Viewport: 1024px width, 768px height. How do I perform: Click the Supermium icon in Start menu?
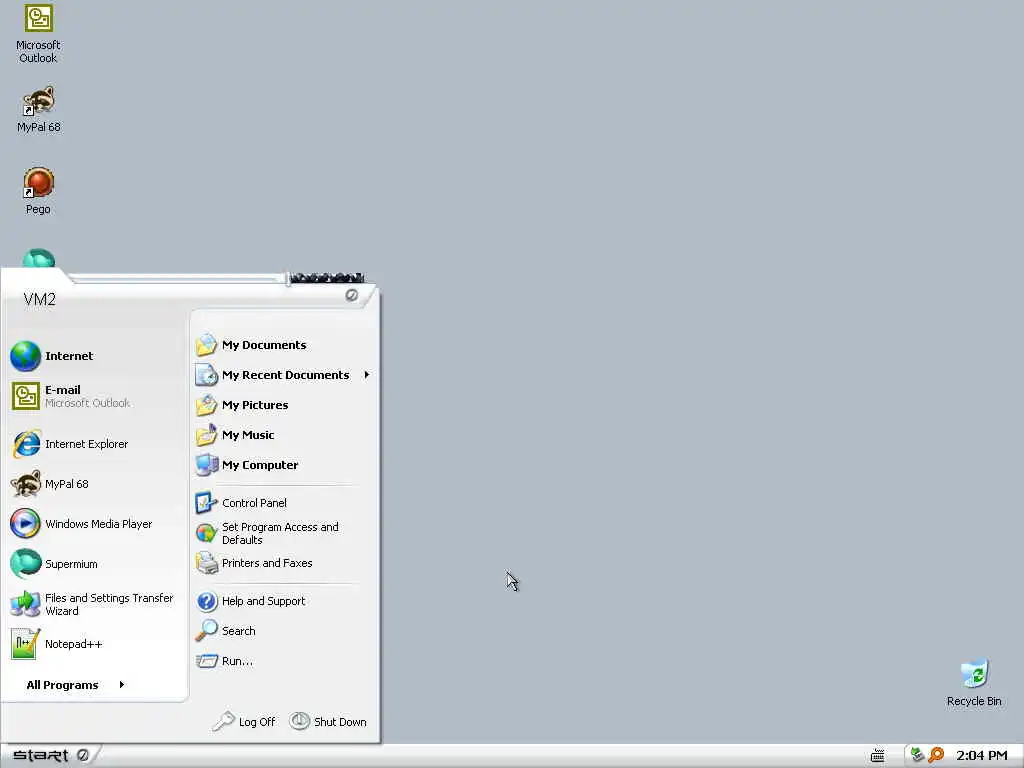25,564
